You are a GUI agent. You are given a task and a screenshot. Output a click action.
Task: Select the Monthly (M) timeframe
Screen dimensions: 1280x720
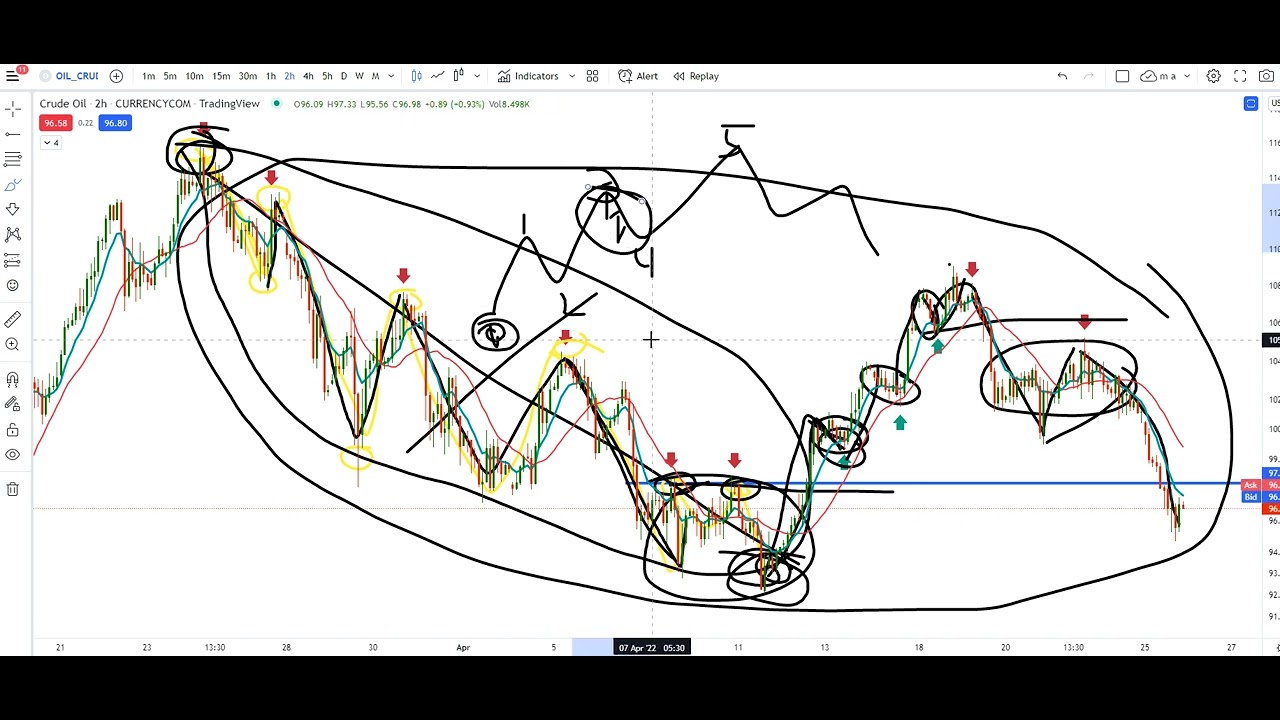(376, 76)
